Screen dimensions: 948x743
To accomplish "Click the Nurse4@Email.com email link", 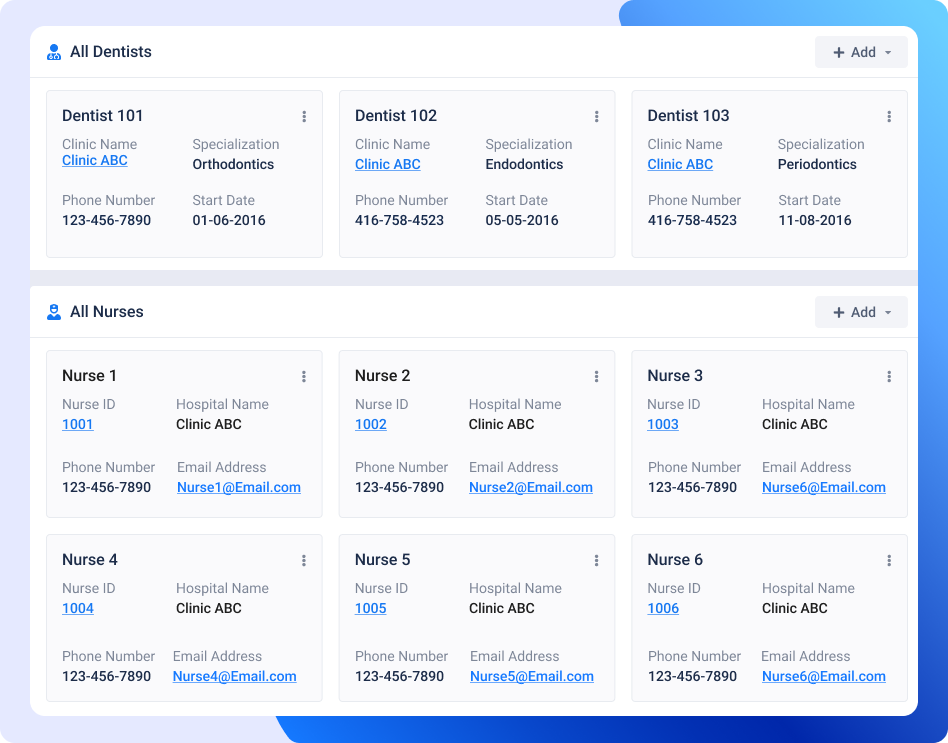I will (x=235, y=676).
